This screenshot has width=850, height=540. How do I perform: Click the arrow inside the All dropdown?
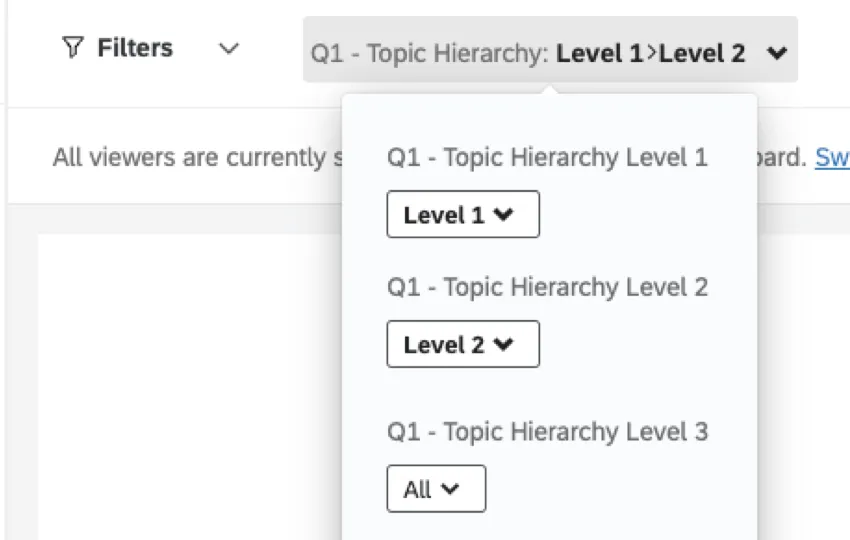click(450, 489)
